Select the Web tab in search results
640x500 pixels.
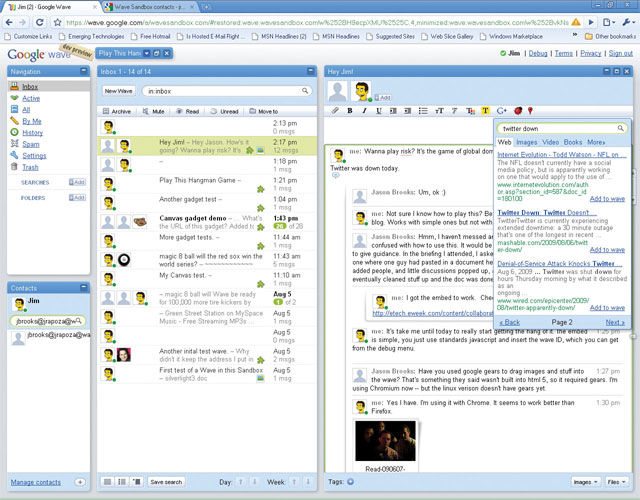click(x=504, y=142)
